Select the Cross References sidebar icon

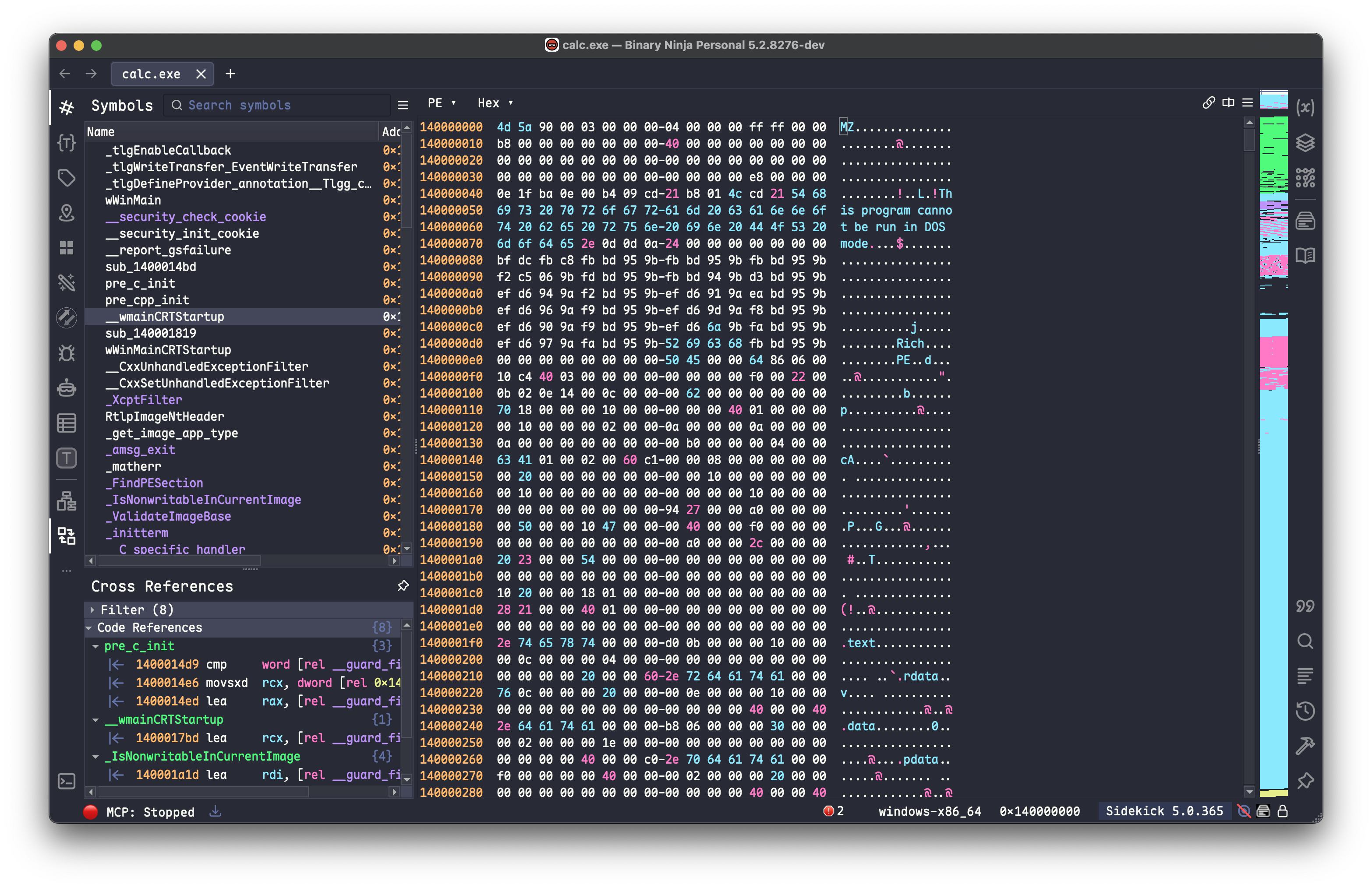pos(66,536)
